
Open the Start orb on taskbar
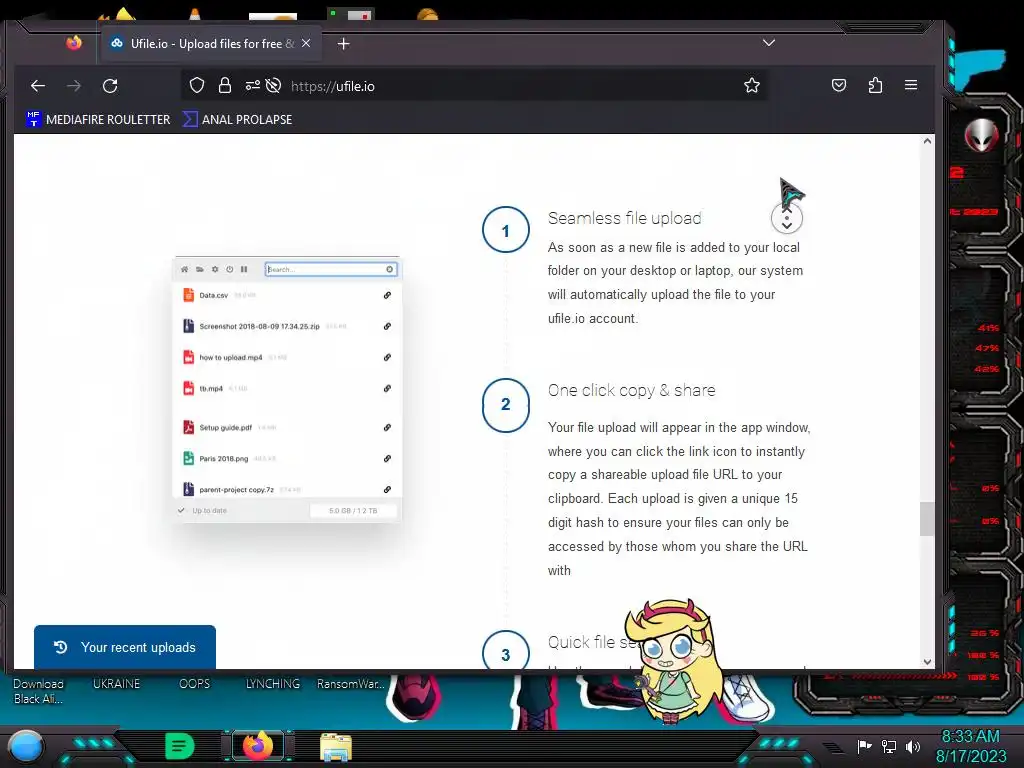click(26, 747)
